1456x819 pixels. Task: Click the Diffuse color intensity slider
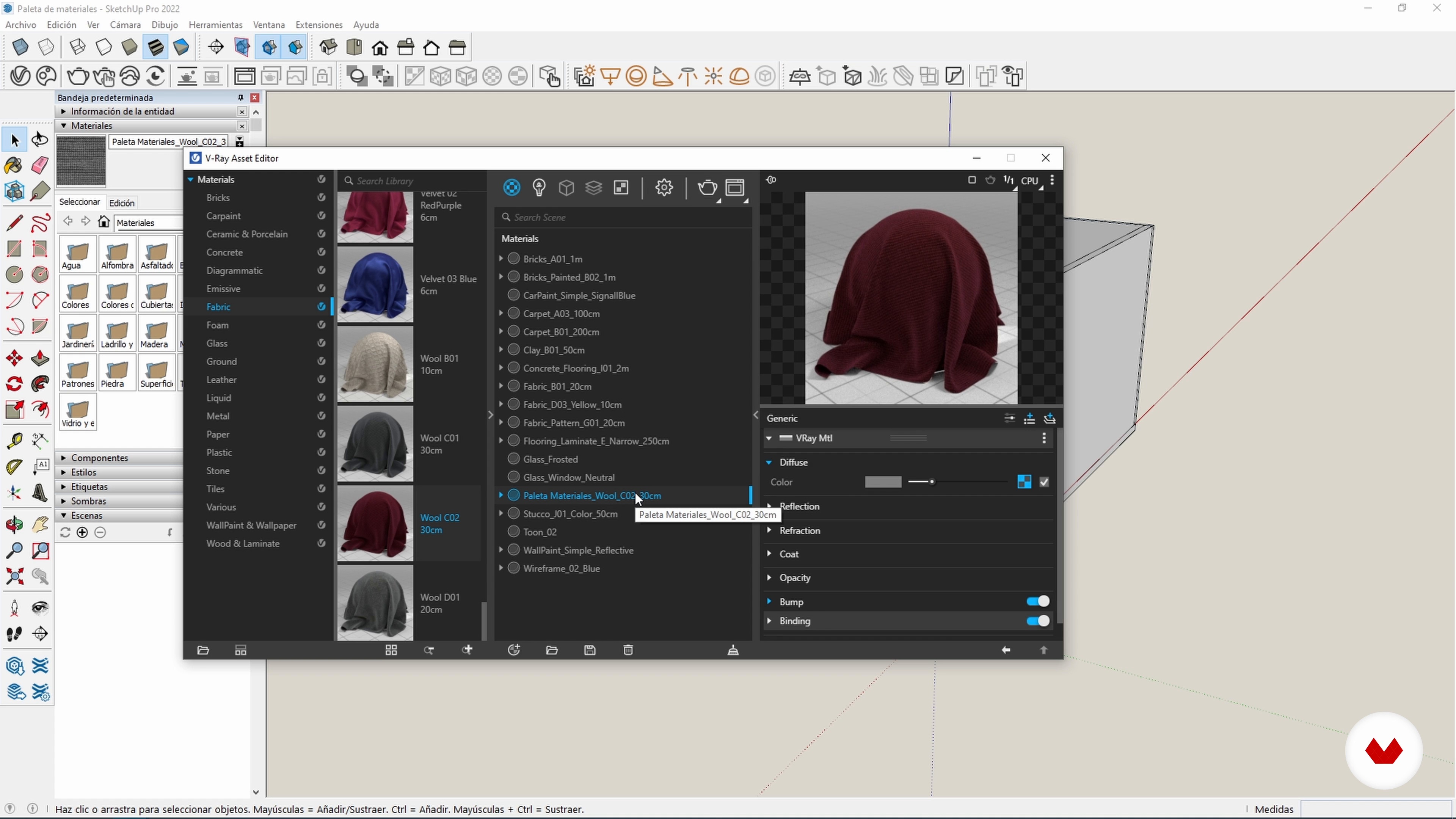point(958,482)
